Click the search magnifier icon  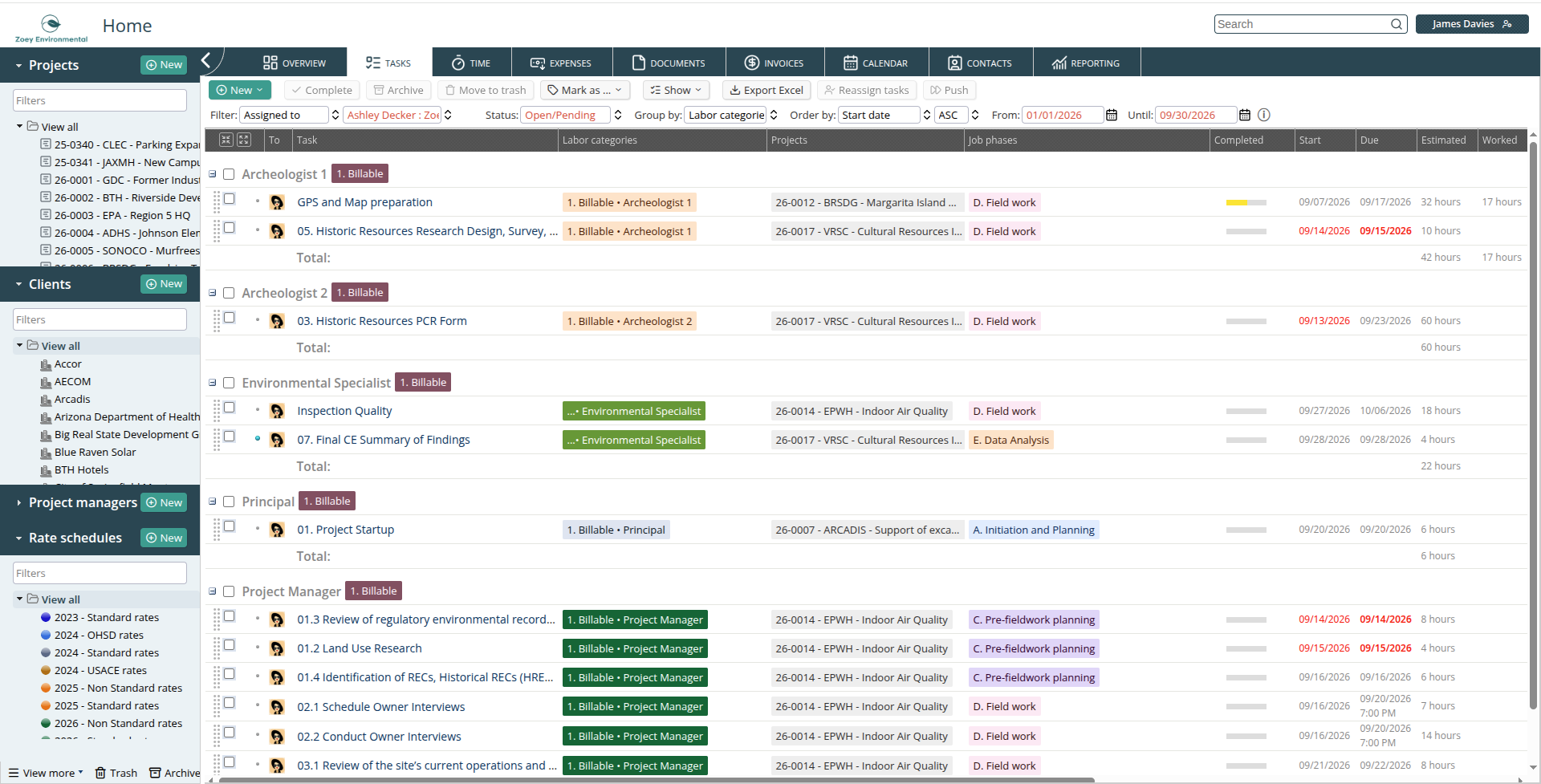[x=1397, y=24]
